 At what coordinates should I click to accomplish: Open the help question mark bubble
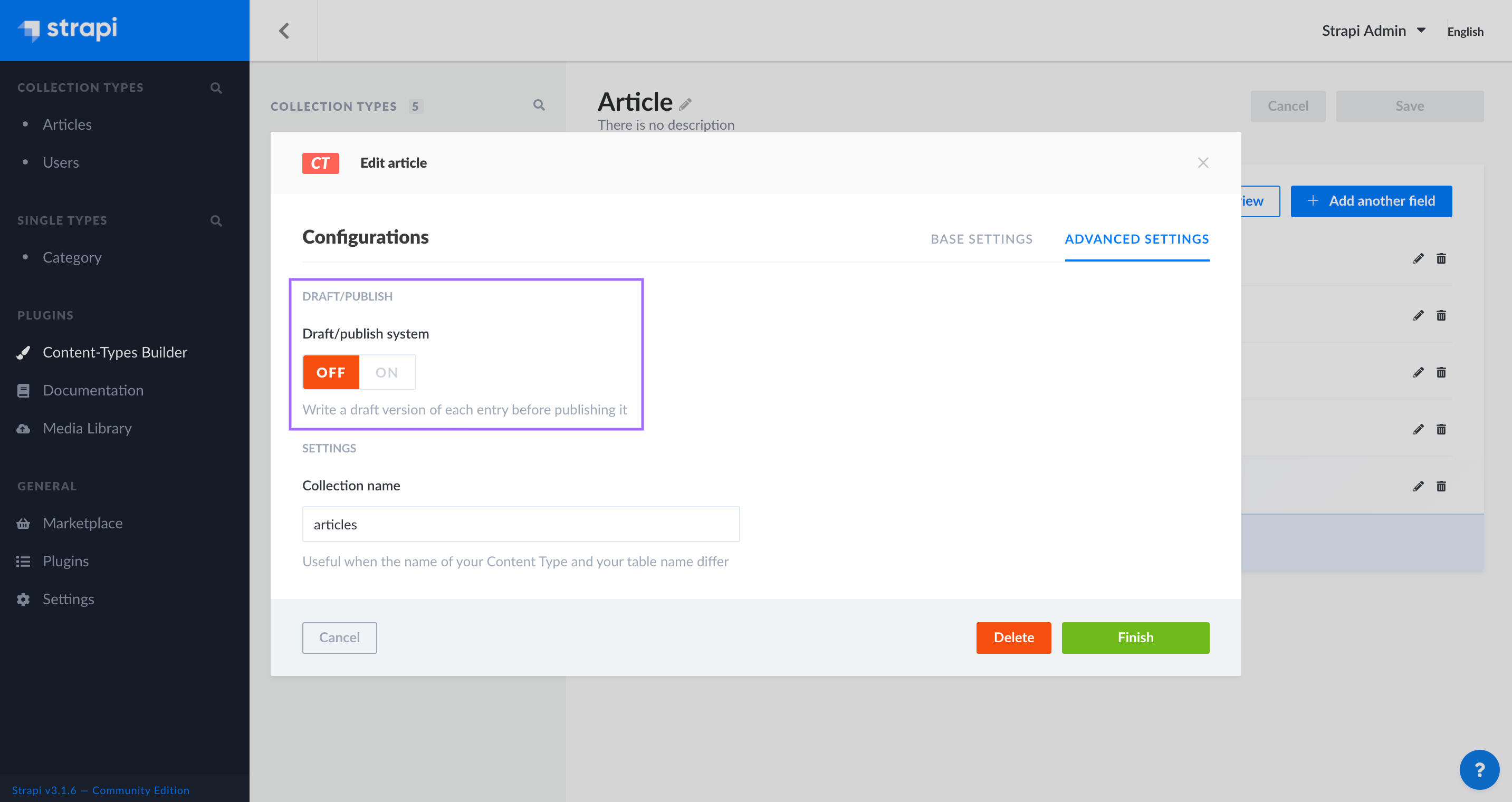click(x=1479, y=770)
